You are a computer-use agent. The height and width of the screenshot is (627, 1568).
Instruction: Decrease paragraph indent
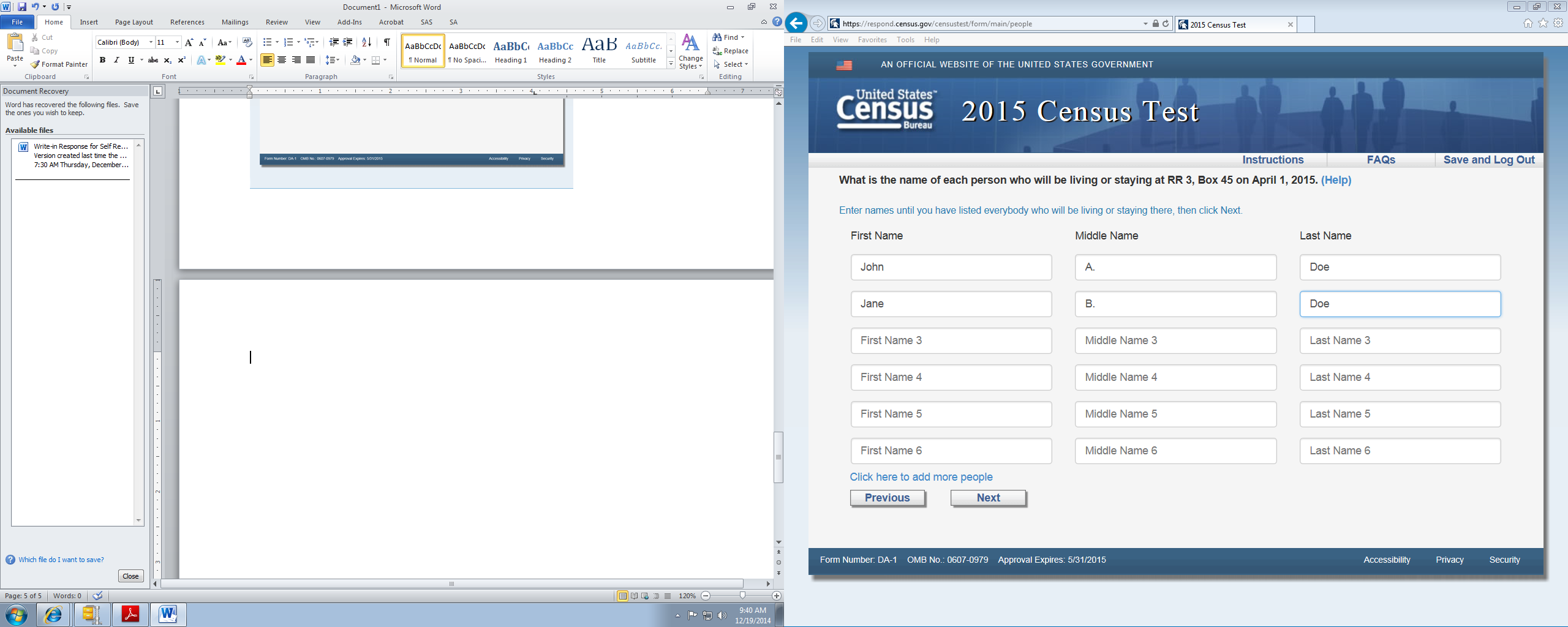click(334, 42)
